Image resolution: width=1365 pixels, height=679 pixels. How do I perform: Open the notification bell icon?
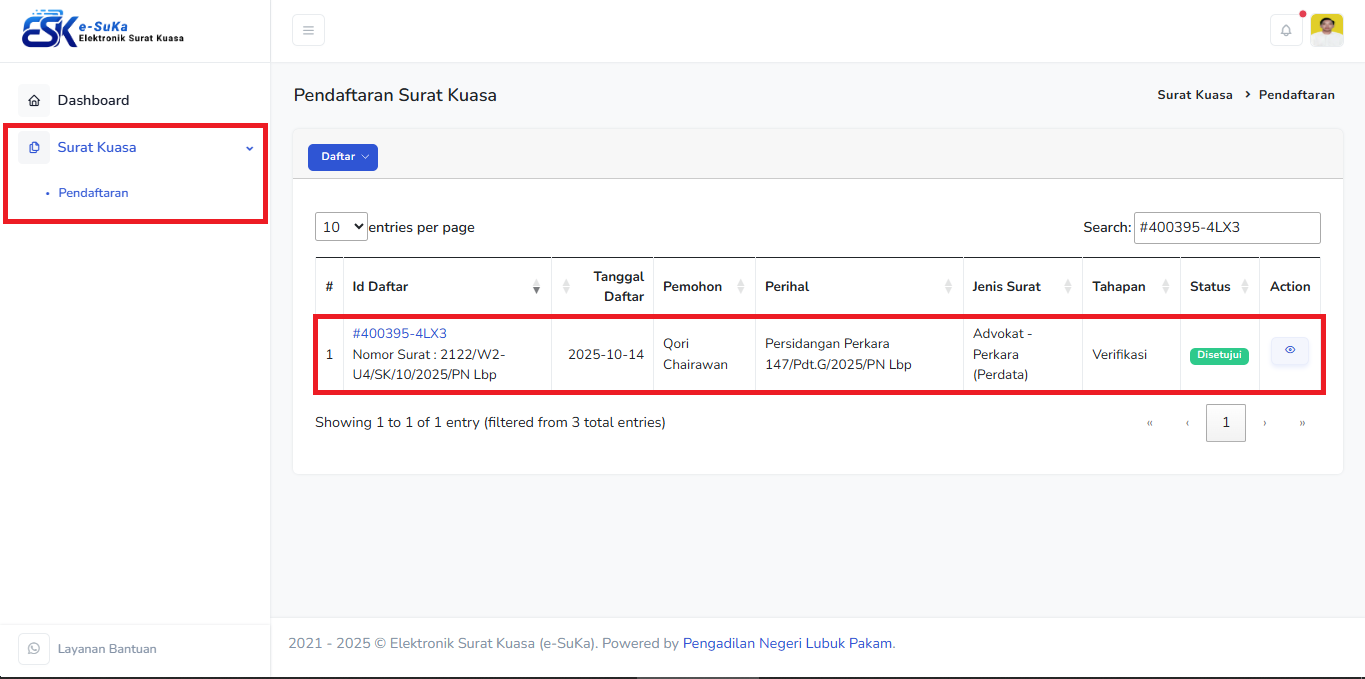(x=1286, y=30)
